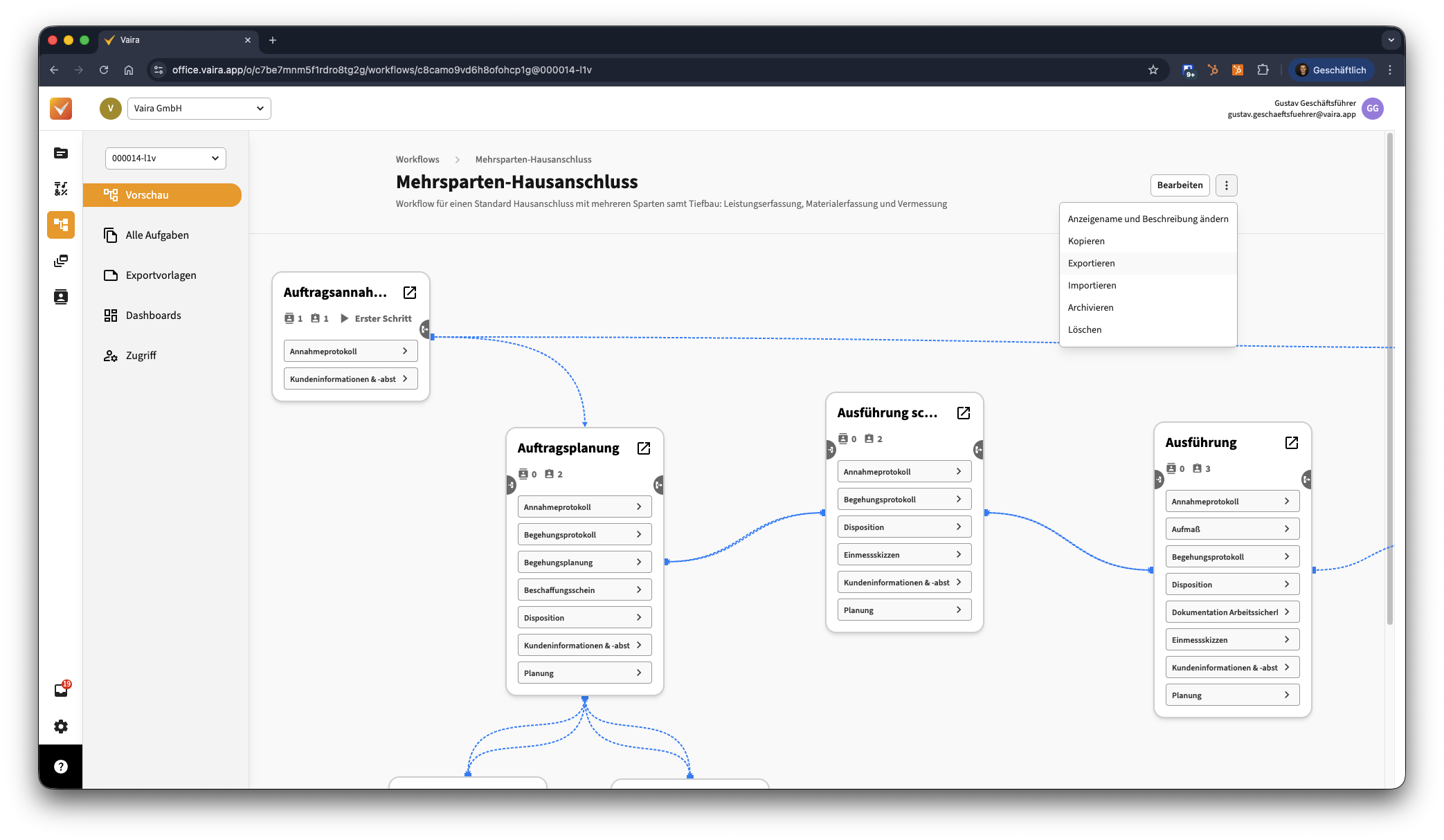
Task: Click the contacts icon in left rail
Action: (61, 297)
